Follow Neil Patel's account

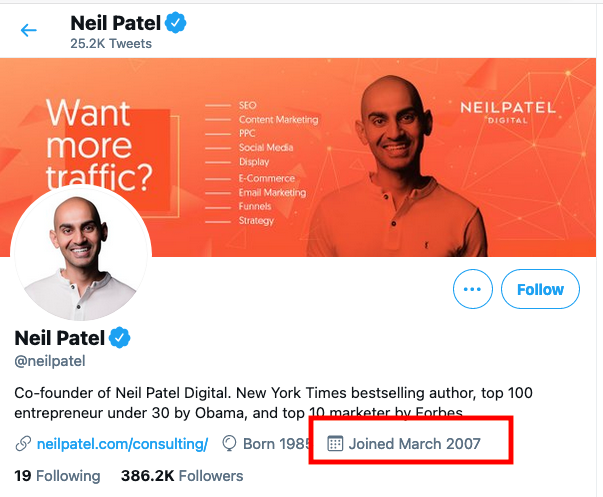[x=540, y=289]
